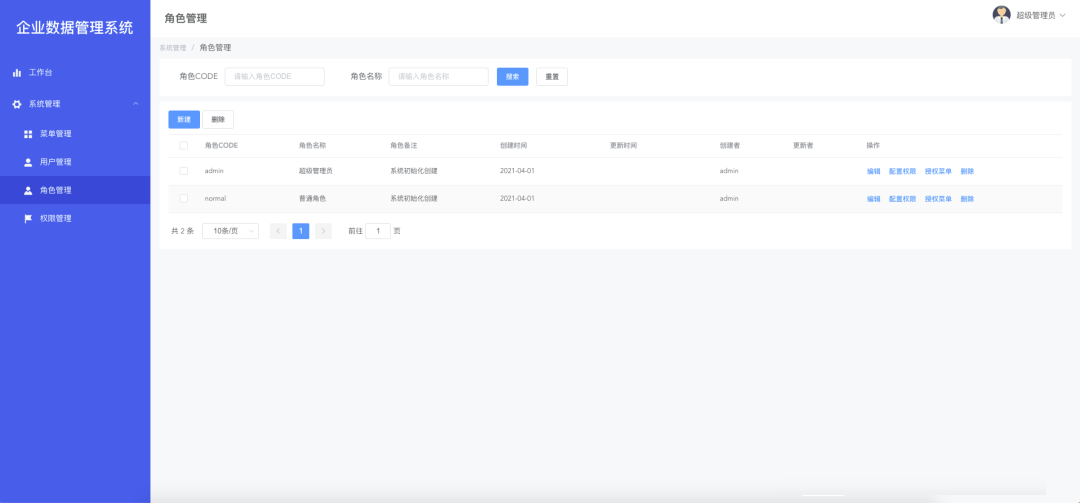Click 2021-04-01 in the admin row
1080x503 pixels.
pos(517,171)
